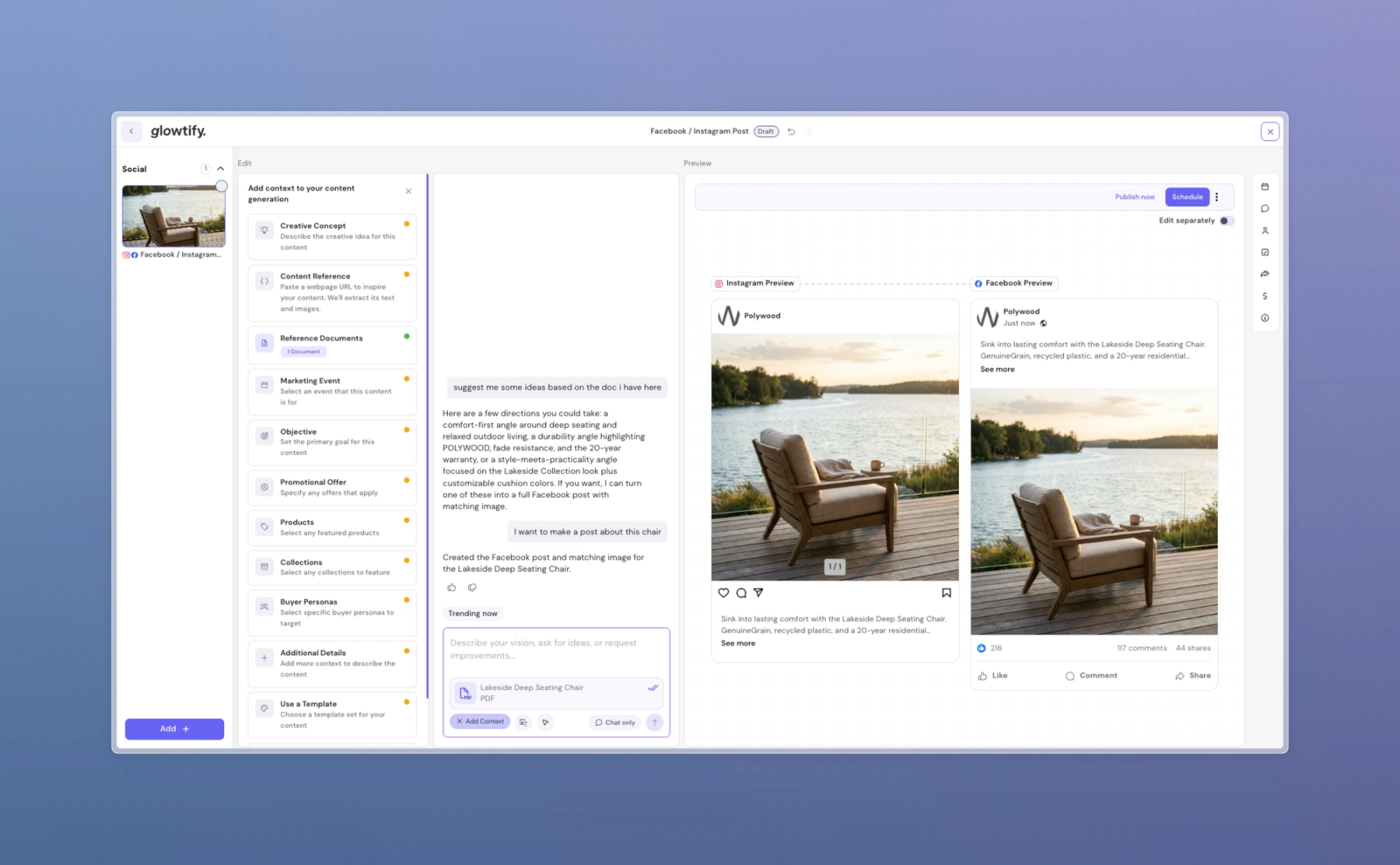Switch to the Facebook Preview tab
This screenshot has height=865, width=1400.
tap(1013, 283)
